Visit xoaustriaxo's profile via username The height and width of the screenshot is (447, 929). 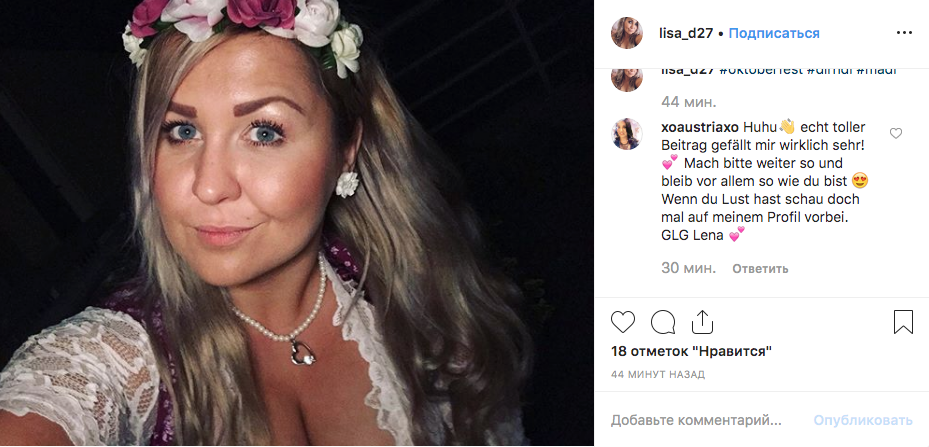click(700, 128)
